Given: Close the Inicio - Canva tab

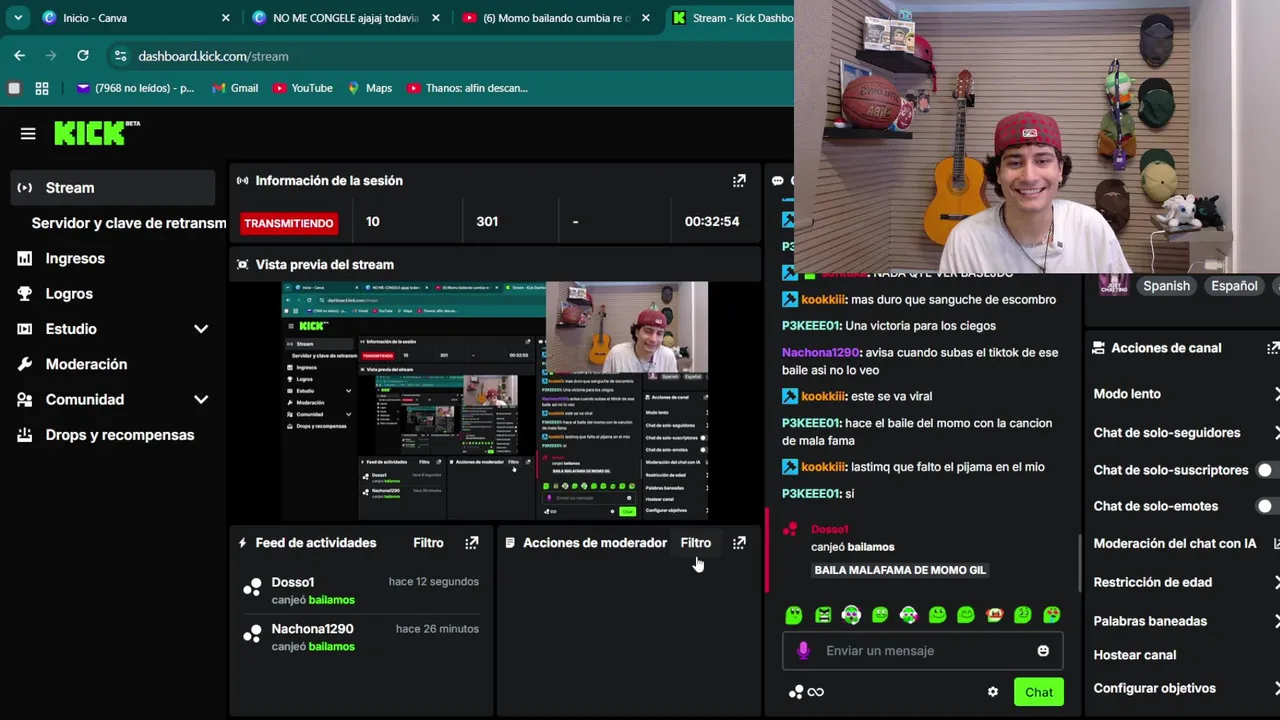Looking at the screenshot, I should click(x=225, y=18).
